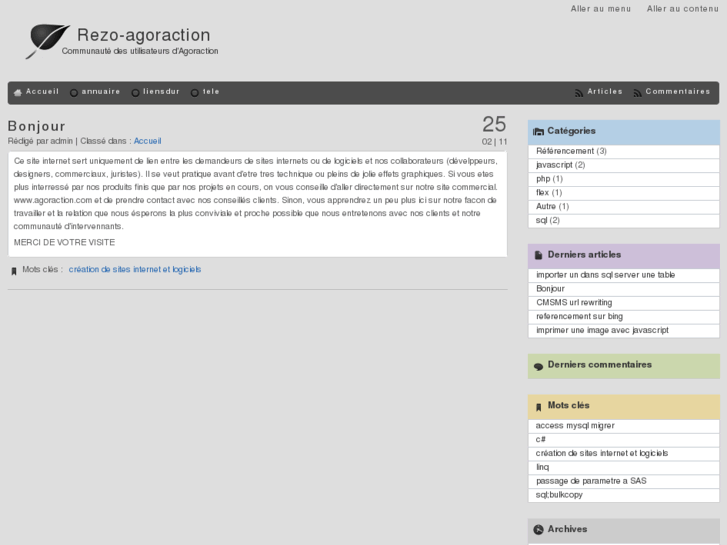Click the folder icon in Catégories header
The height and width of the screenshot is (545, 727).
click(538, 132)
